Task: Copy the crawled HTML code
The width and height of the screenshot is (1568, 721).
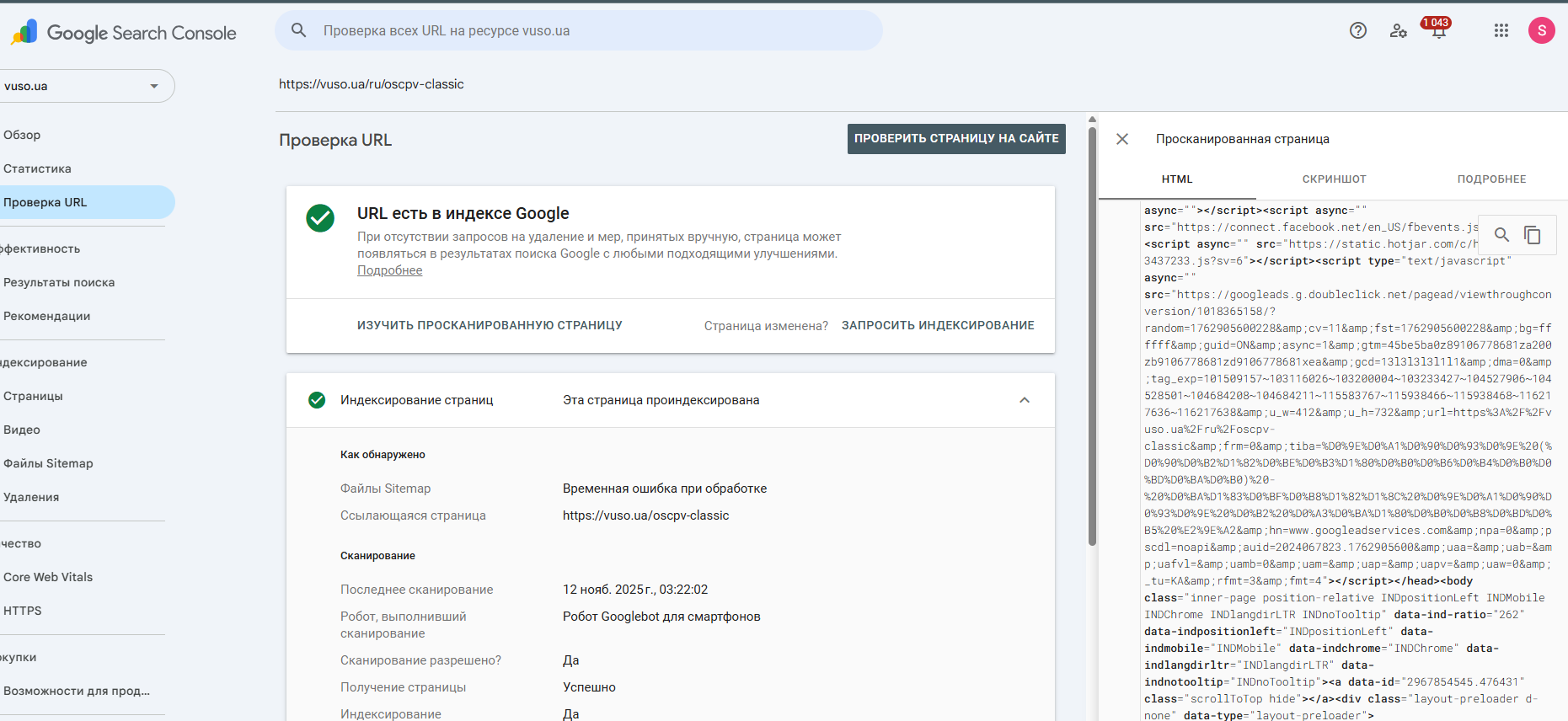Action: tap(1533, 235)
